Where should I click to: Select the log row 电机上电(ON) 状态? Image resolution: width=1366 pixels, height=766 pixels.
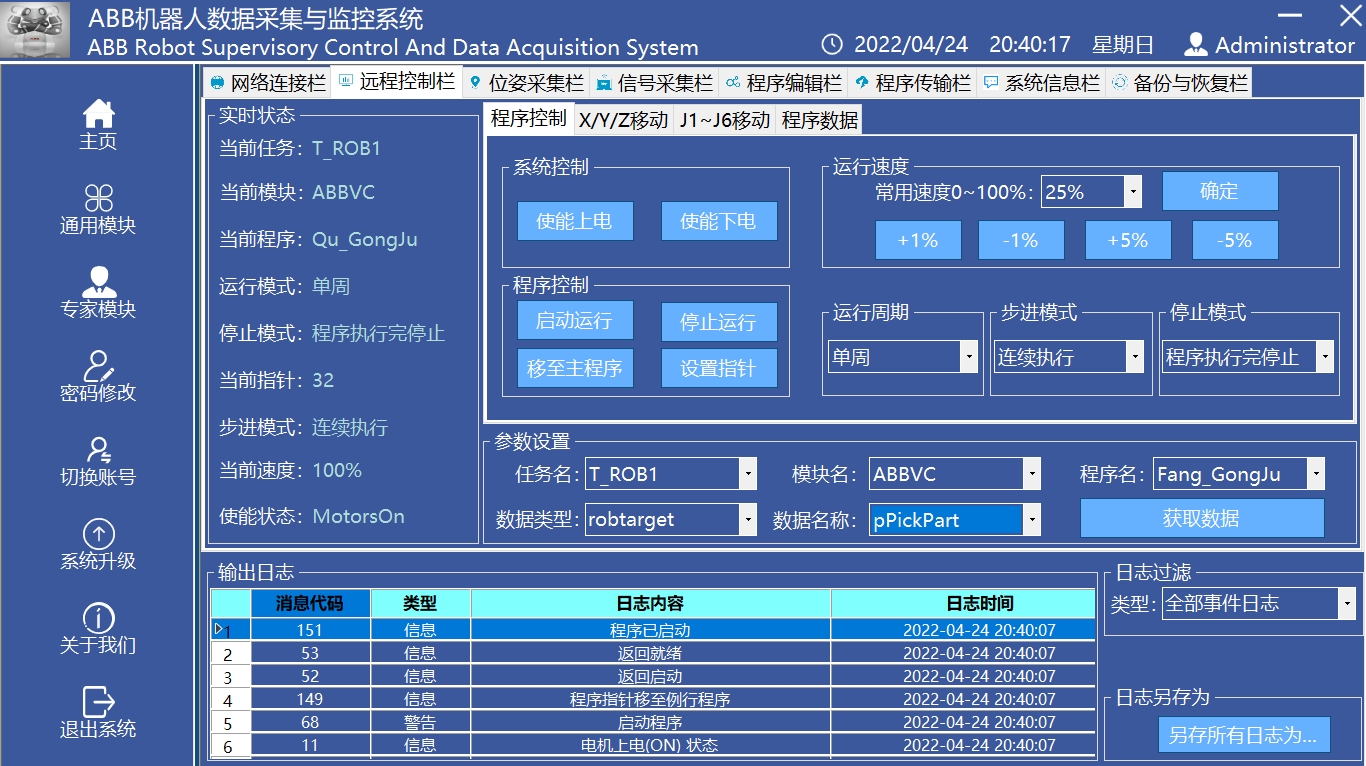653,745
